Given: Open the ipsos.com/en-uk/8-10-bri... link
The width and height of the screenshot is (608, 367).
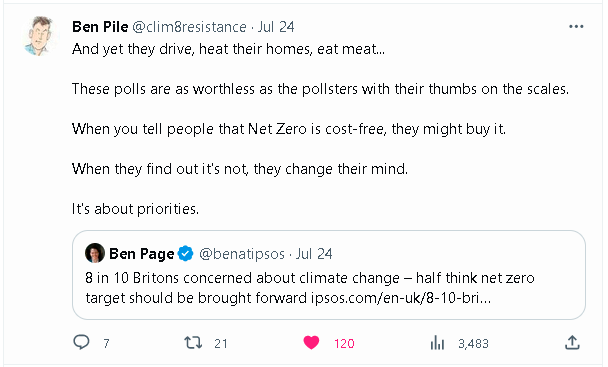Looking at the screenshot, I should pos(401,298).
